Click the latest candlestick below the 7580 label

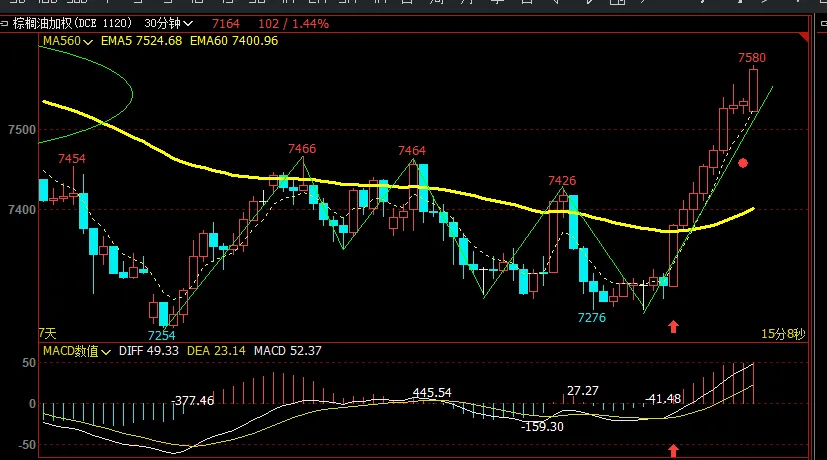click(x=753, y=90)
